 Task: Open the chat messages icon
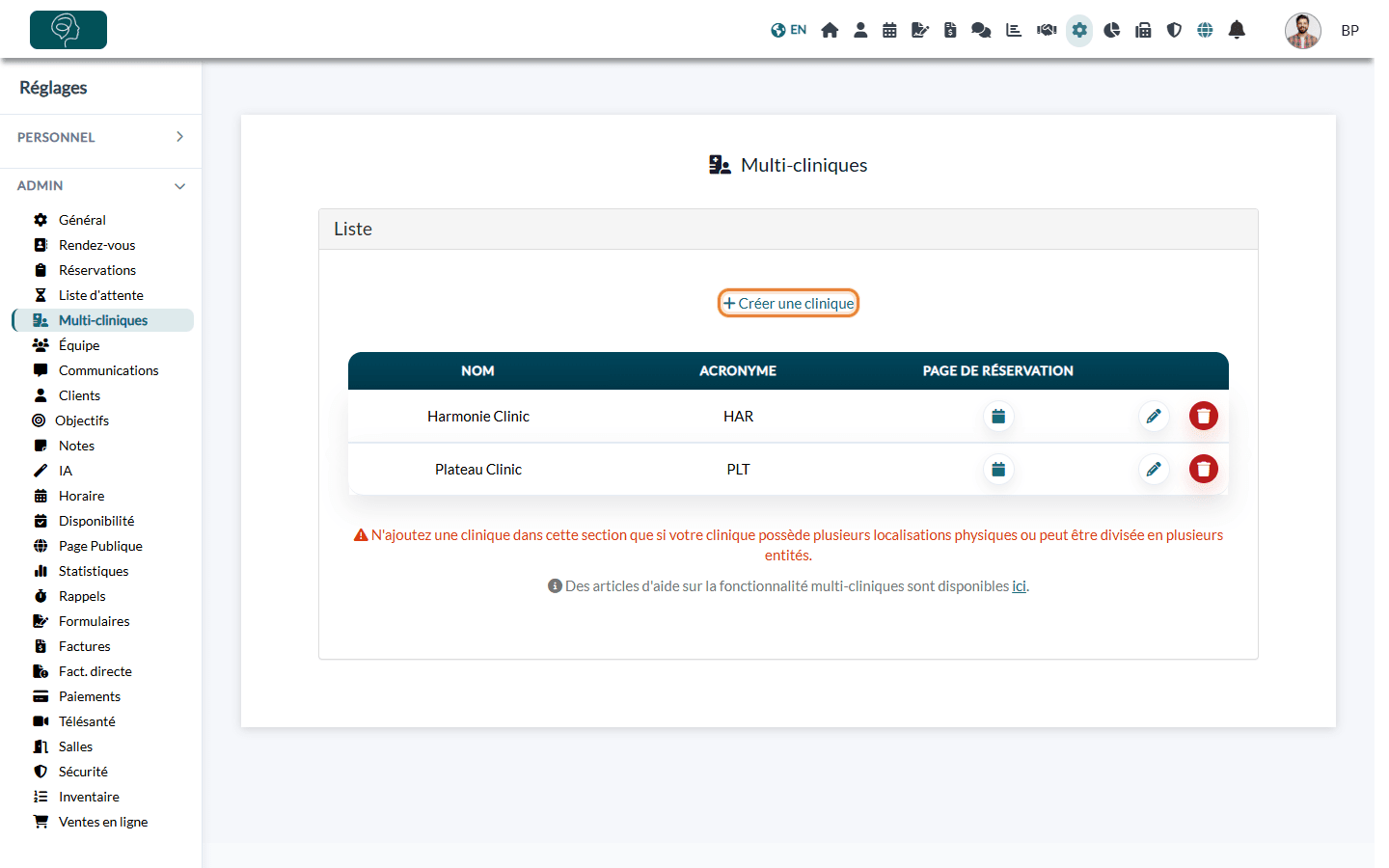click(x=981, y=30)
